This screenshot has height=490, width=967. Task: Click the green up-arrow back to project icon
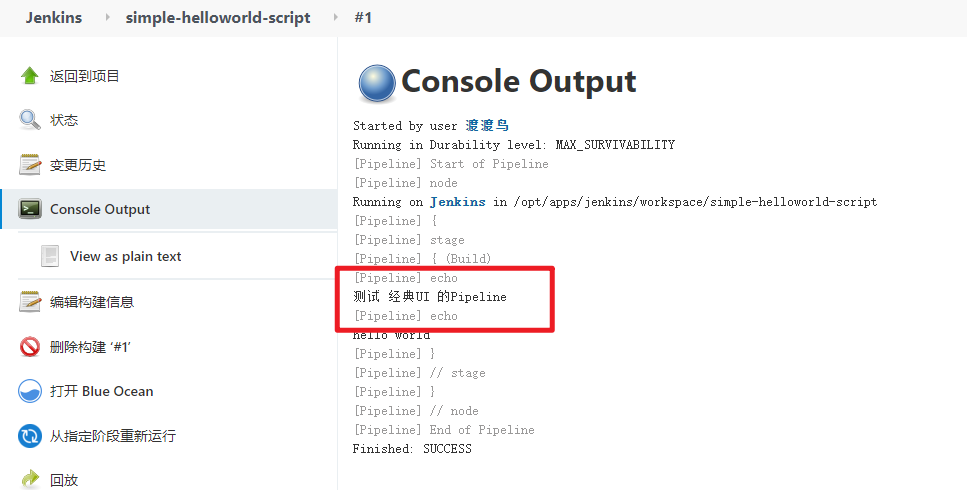pyautogui.click(x=30, y=76)
